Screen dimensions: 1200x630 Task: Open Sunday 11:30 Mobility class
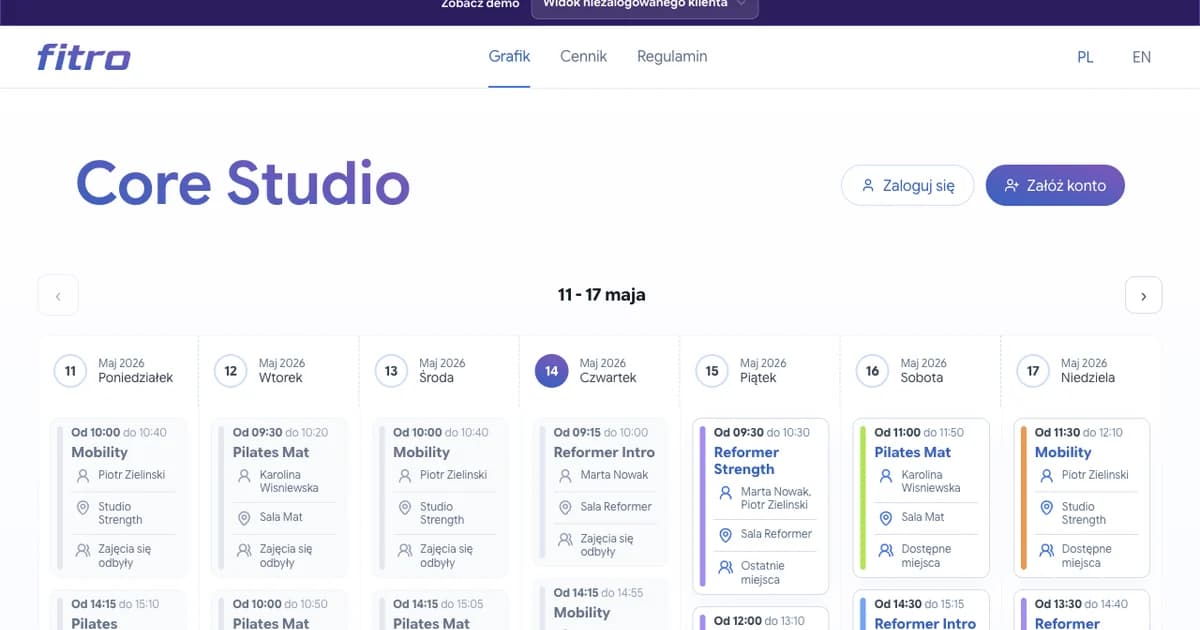[x=1081, y=498]
